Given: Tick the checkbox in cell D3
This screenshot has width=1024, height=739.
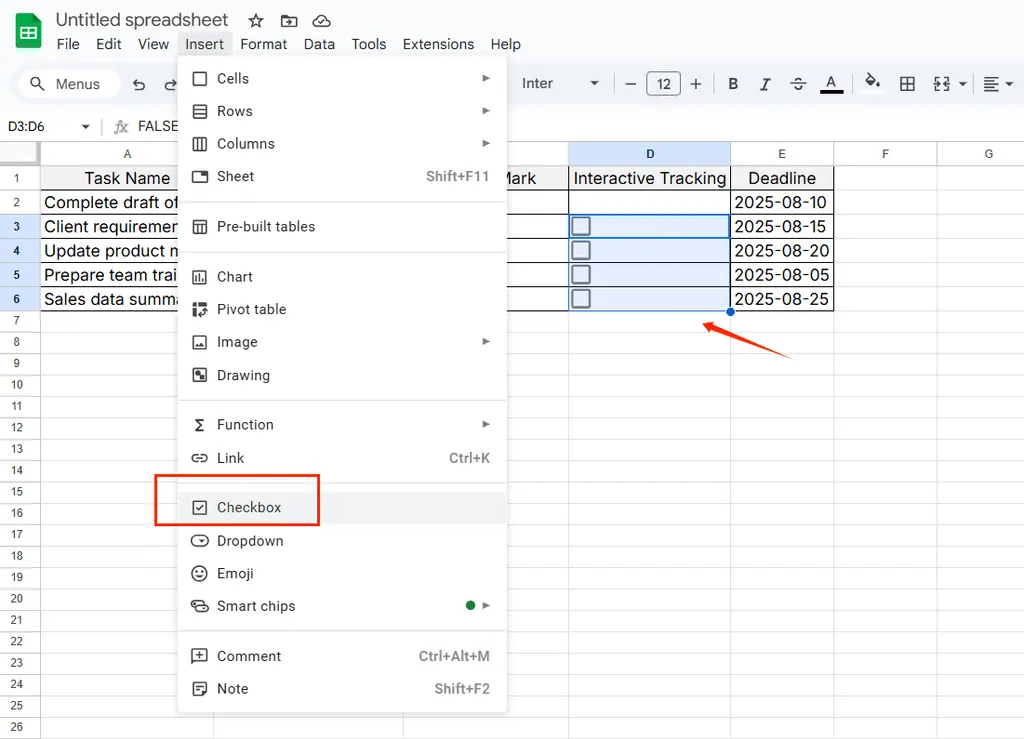Looking at the screenshot, I should pos(581,227).
